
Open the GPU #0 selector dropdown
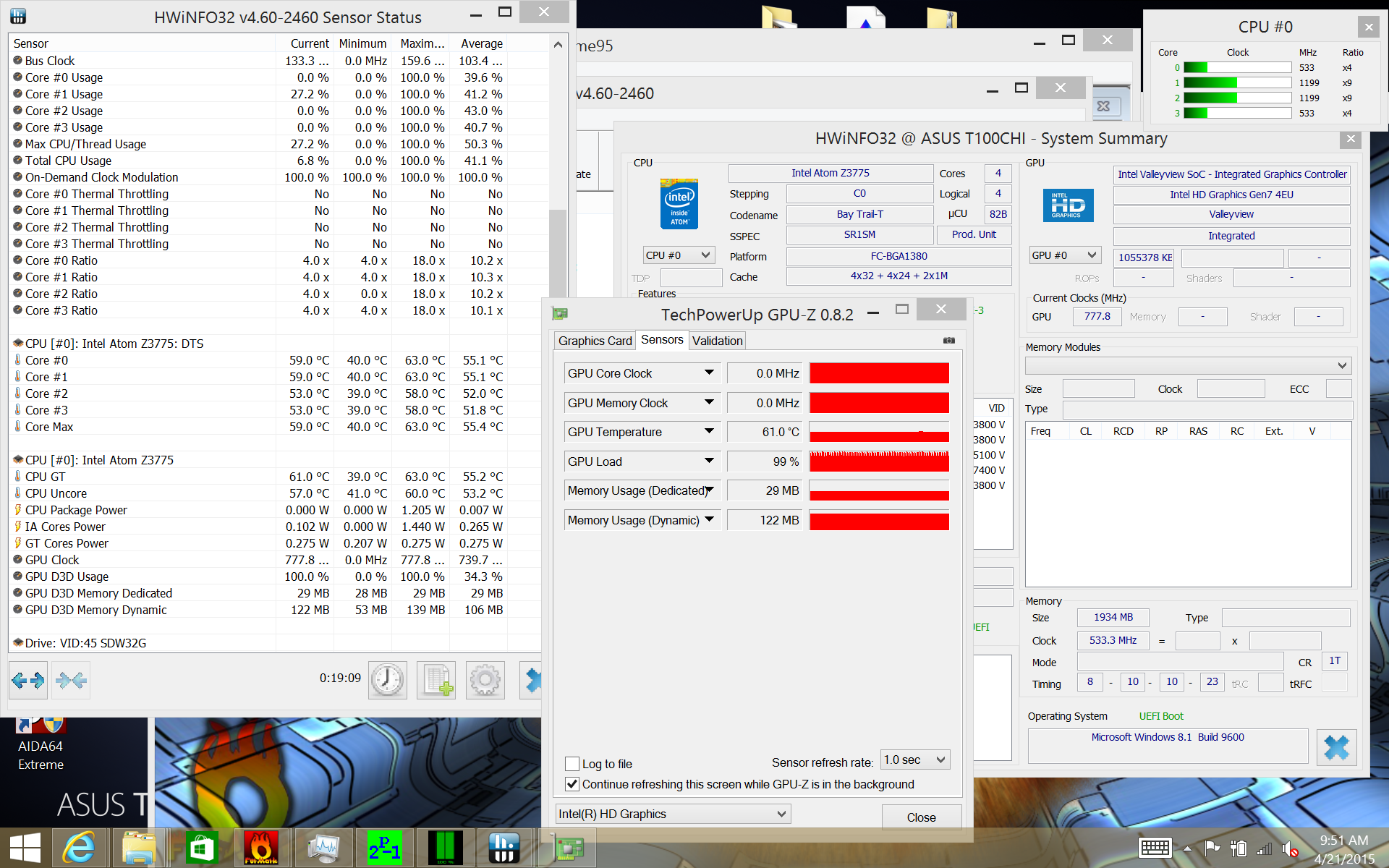[x=1065, y=255]
